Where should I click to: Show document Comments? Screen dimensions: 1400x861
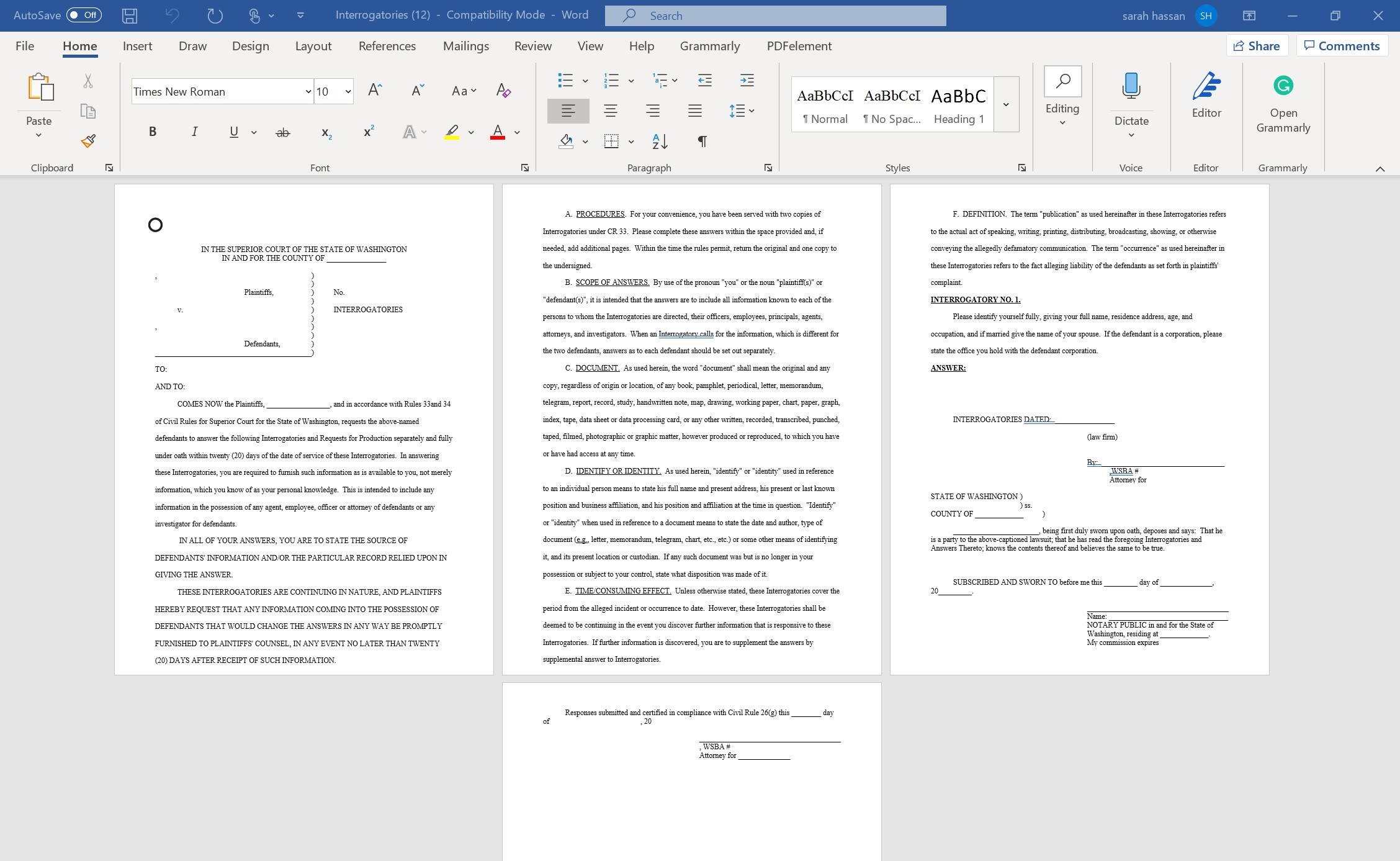point(1342,45)
